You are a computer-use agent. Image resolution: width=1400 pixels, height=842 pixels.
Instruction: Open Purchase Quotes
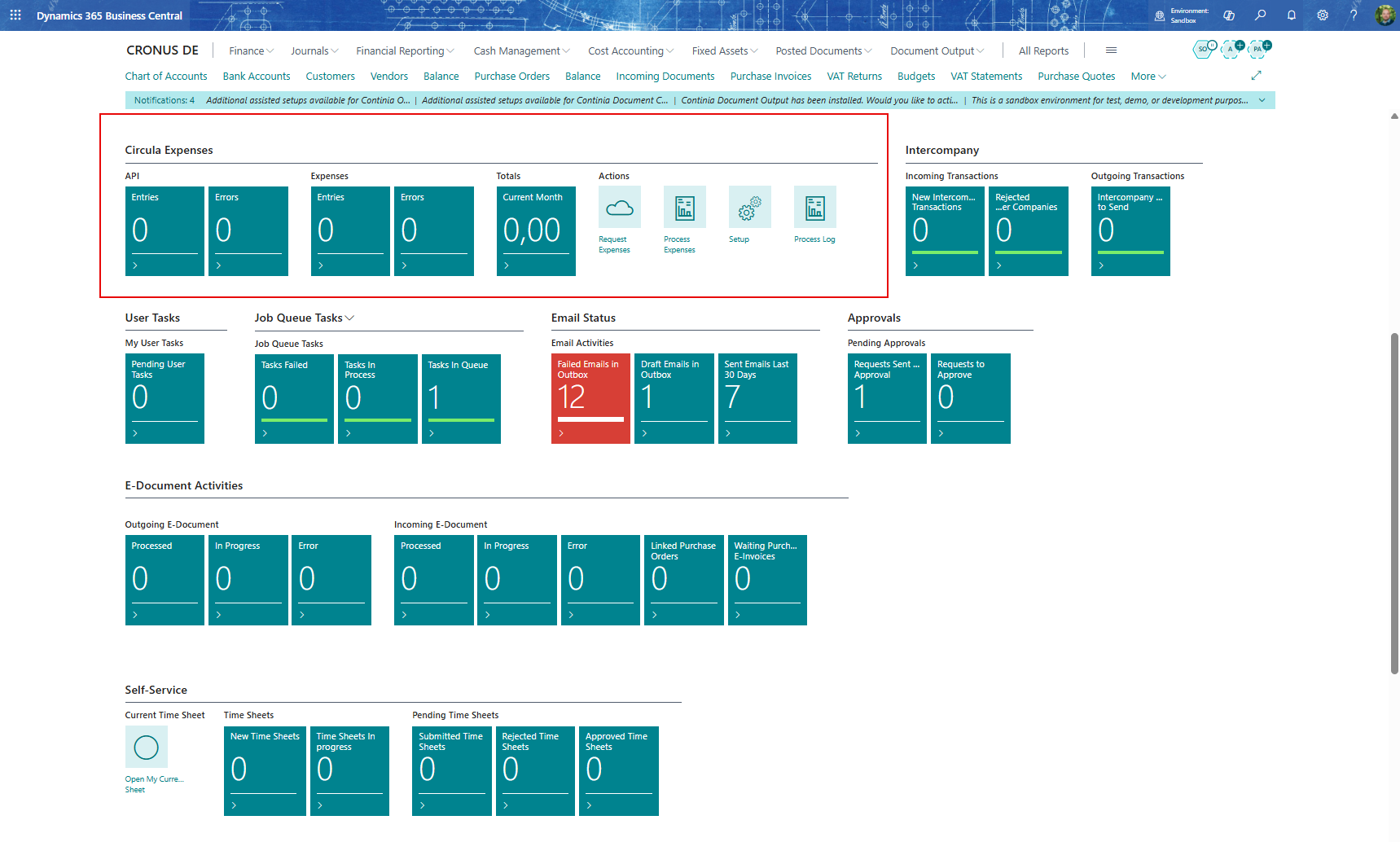[1077, 77]
